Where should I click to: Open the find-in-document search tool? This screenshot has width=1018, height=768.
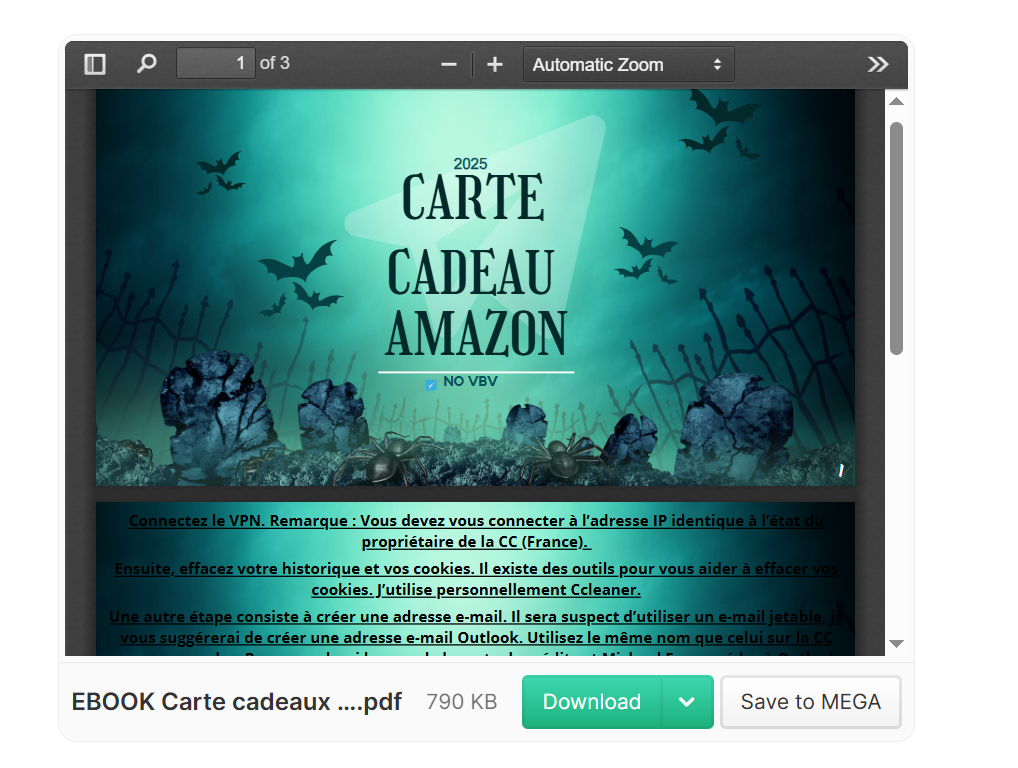point(147,64)
